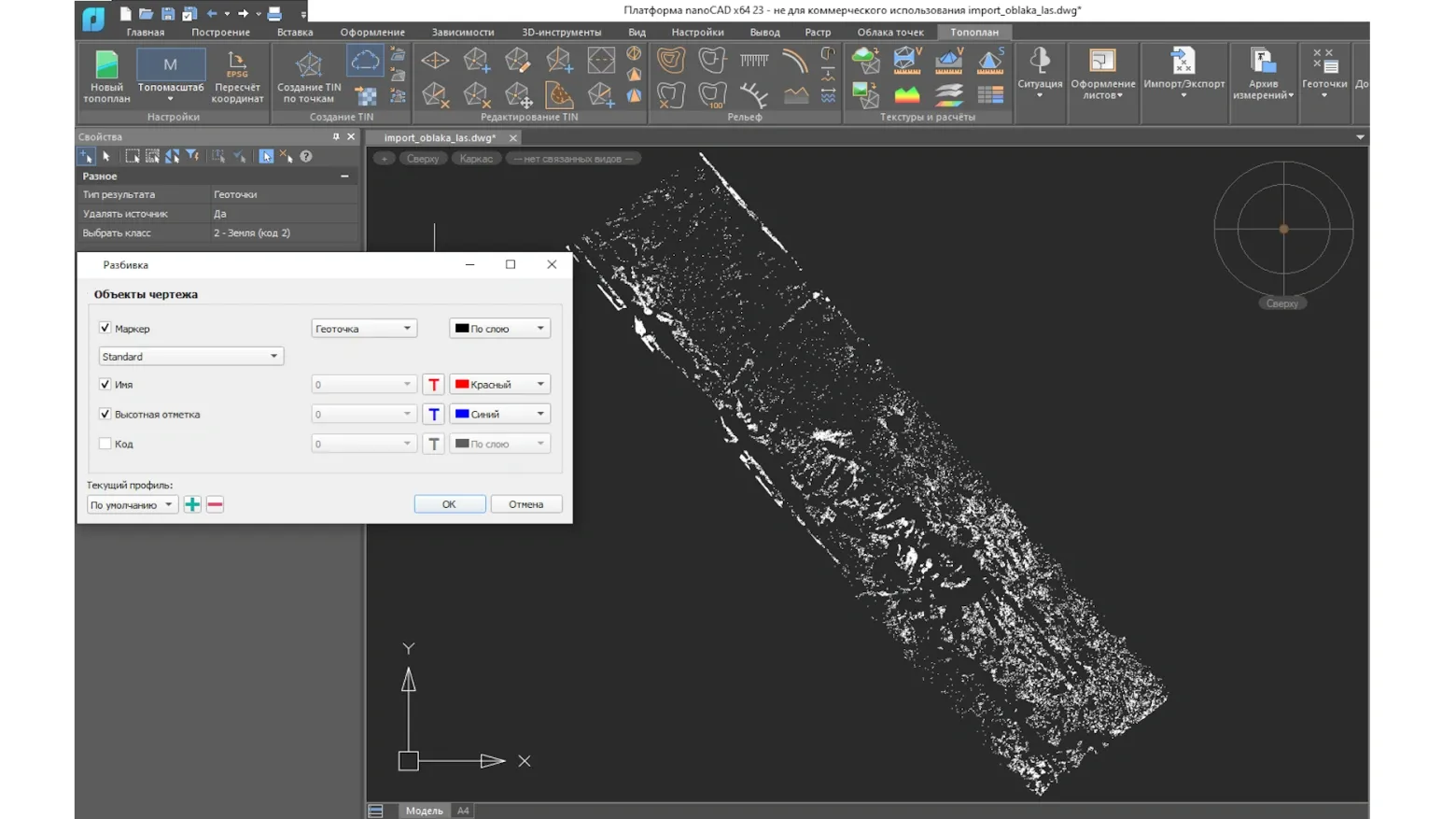This screenshot has height=819, width=1456.
Task: Remove the profile with the red minus icon
Action: click(215, 504)
